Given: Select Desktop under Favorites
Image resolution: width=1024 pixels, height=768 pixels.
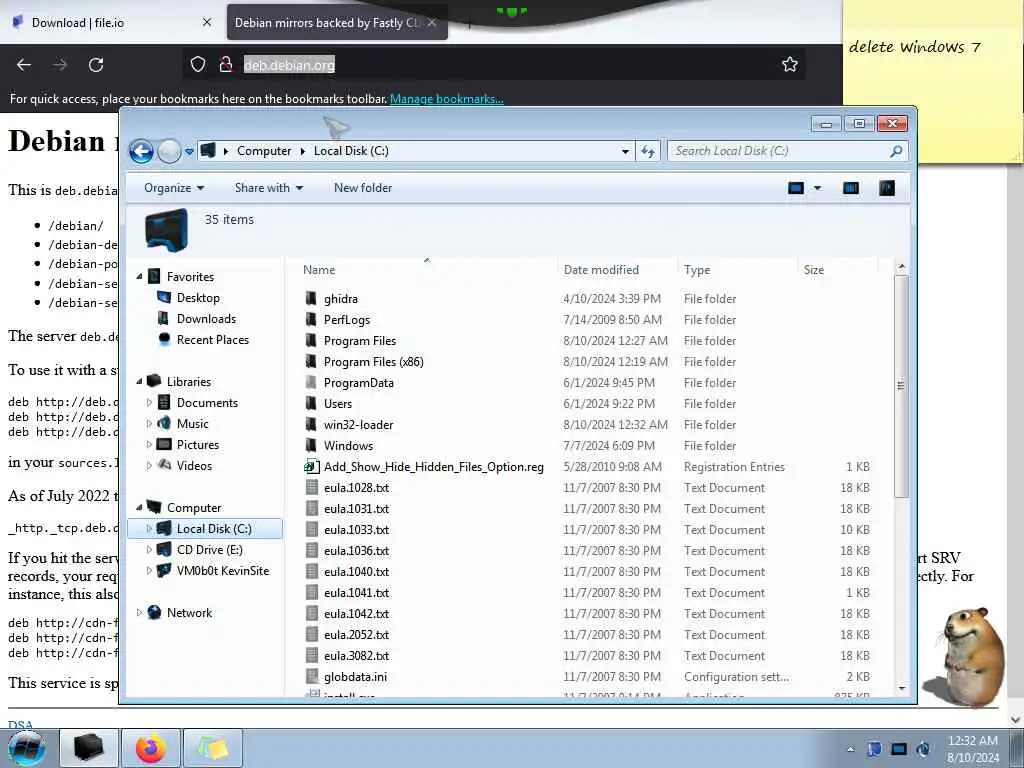Looking at the screenshot, I should [198, 298].
